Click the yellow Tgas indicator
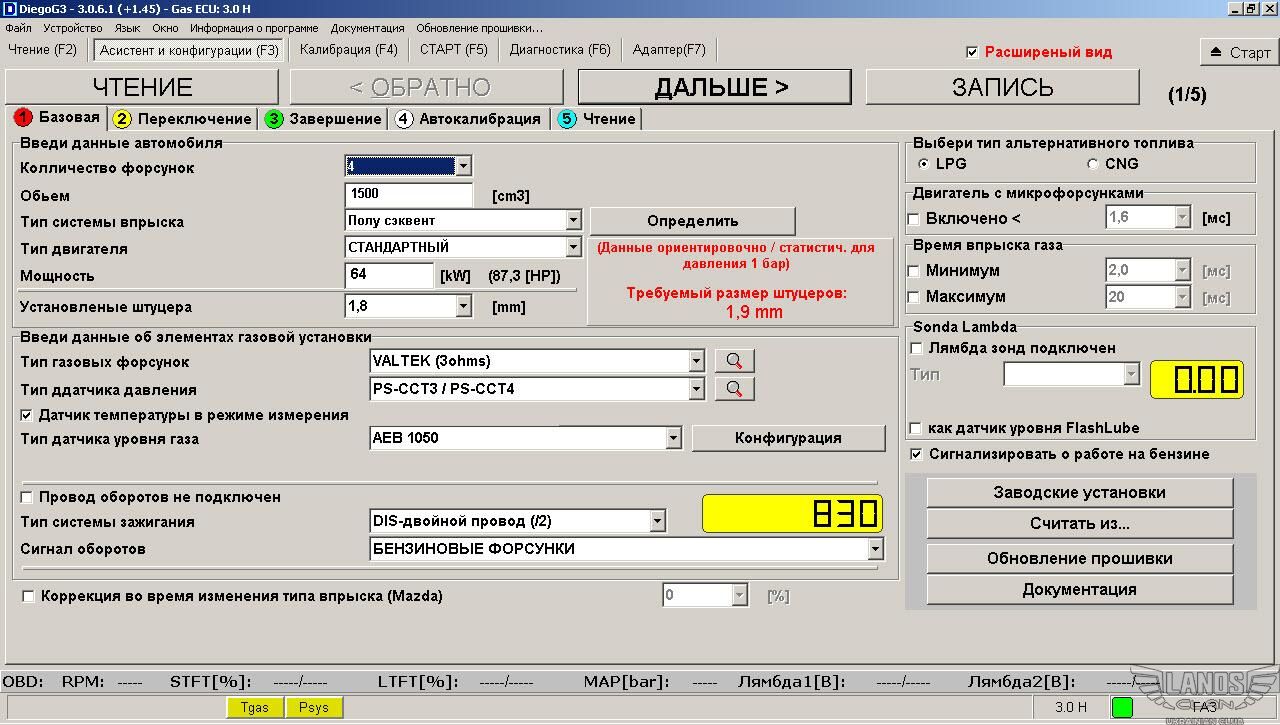 pos(255,707)
